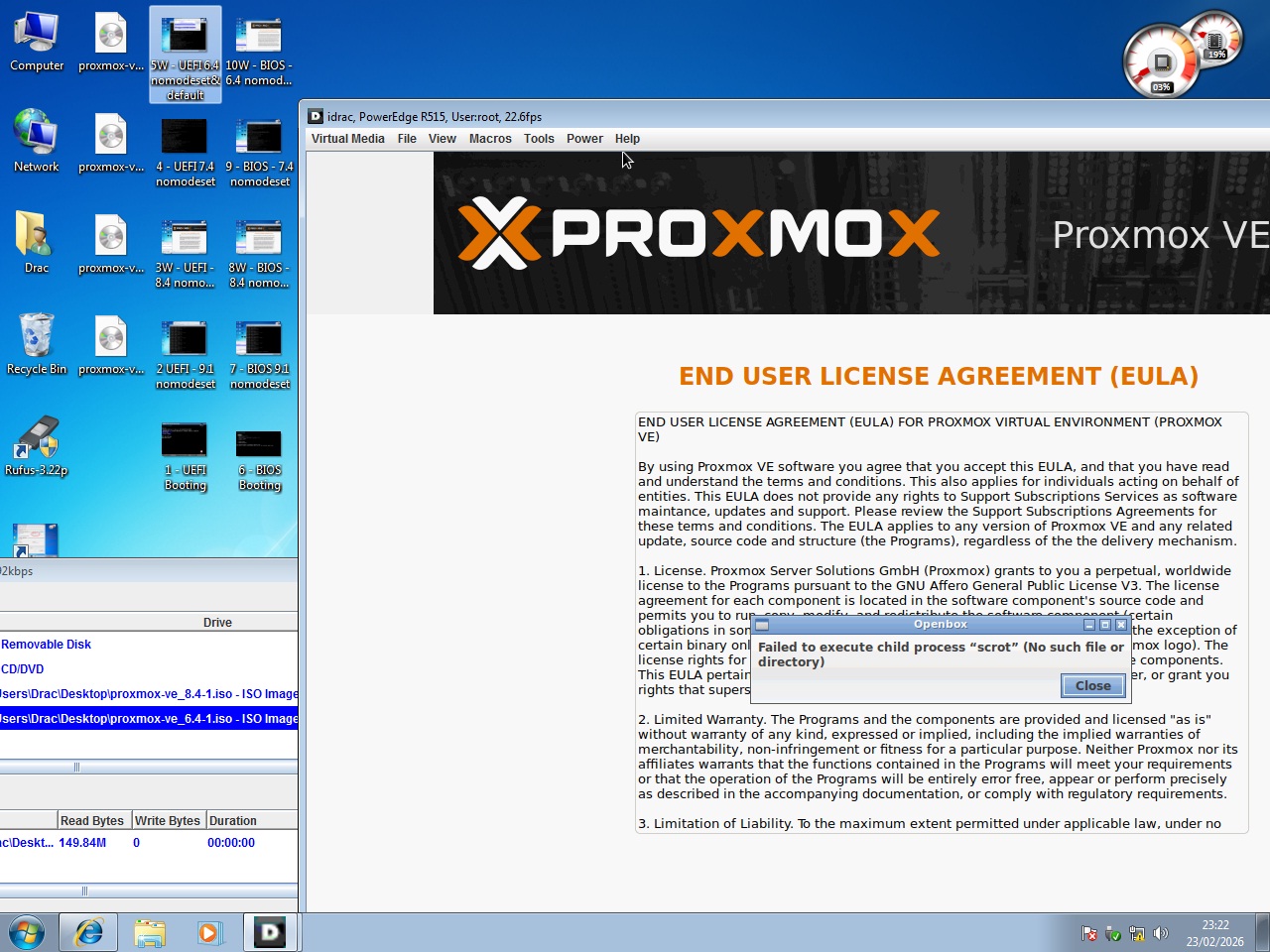The height and width of the screenshot is (952, 1270).
Task: Select the '2 UEFI - 9.1 nomodeset' file
Action: click(x=186, y=354)
